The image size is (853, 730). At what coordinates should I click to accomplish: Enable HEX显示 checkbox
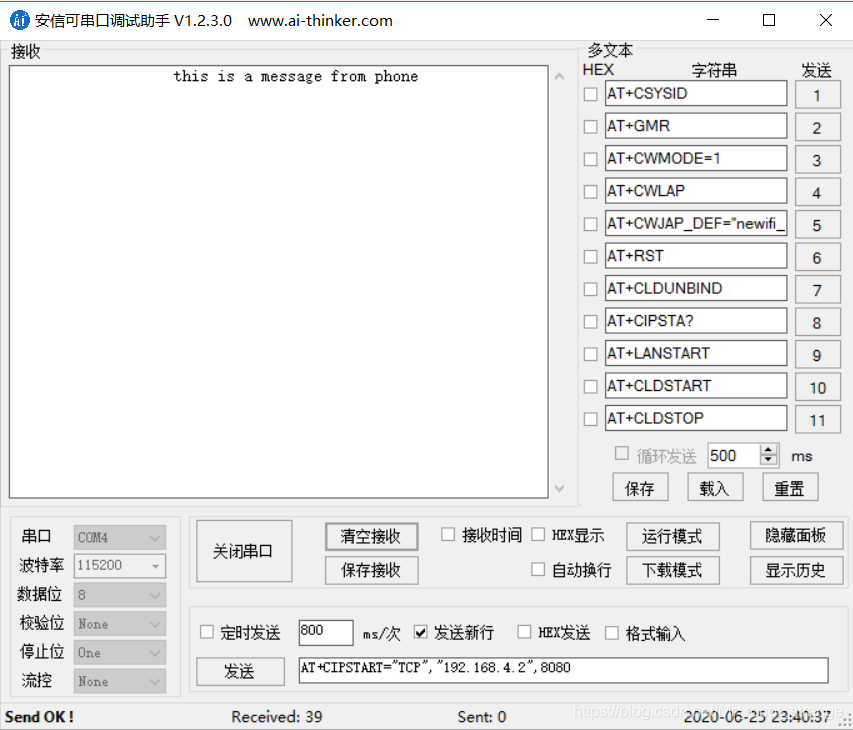click(x=537, y=534)
